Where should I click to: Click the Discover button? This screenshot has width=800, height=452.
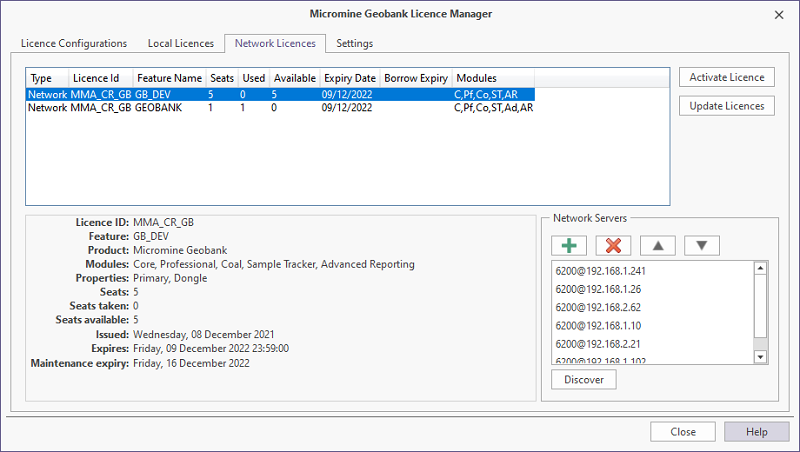[x=584, y=380]
